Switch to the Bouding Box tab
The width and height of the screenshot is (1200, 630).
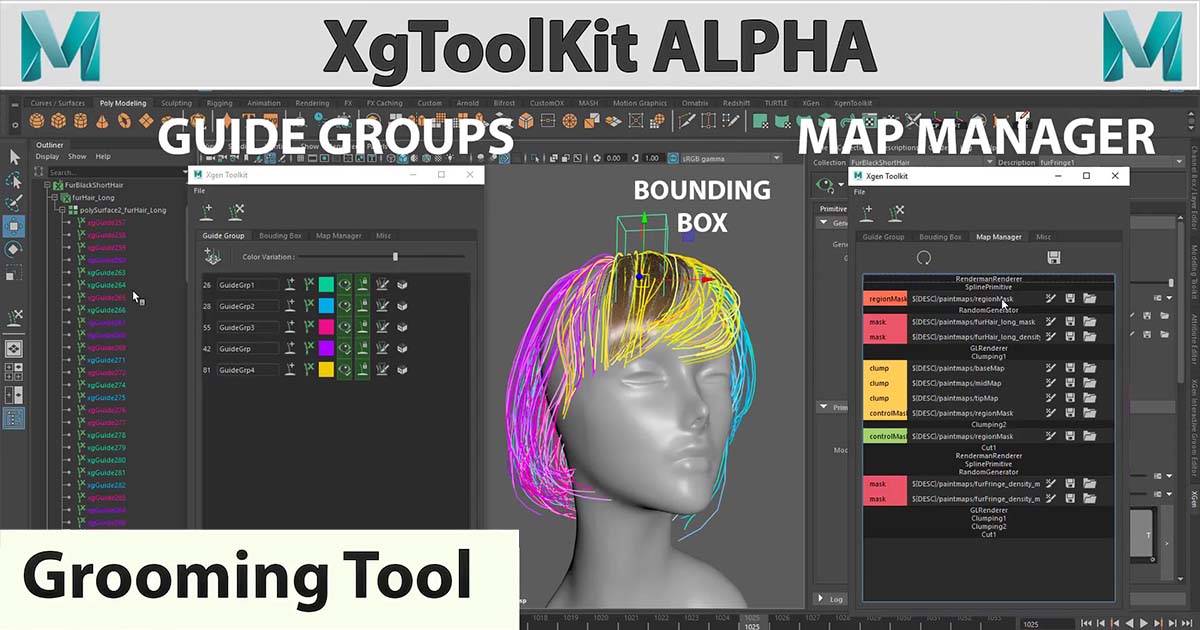click(x=281, y=236)
